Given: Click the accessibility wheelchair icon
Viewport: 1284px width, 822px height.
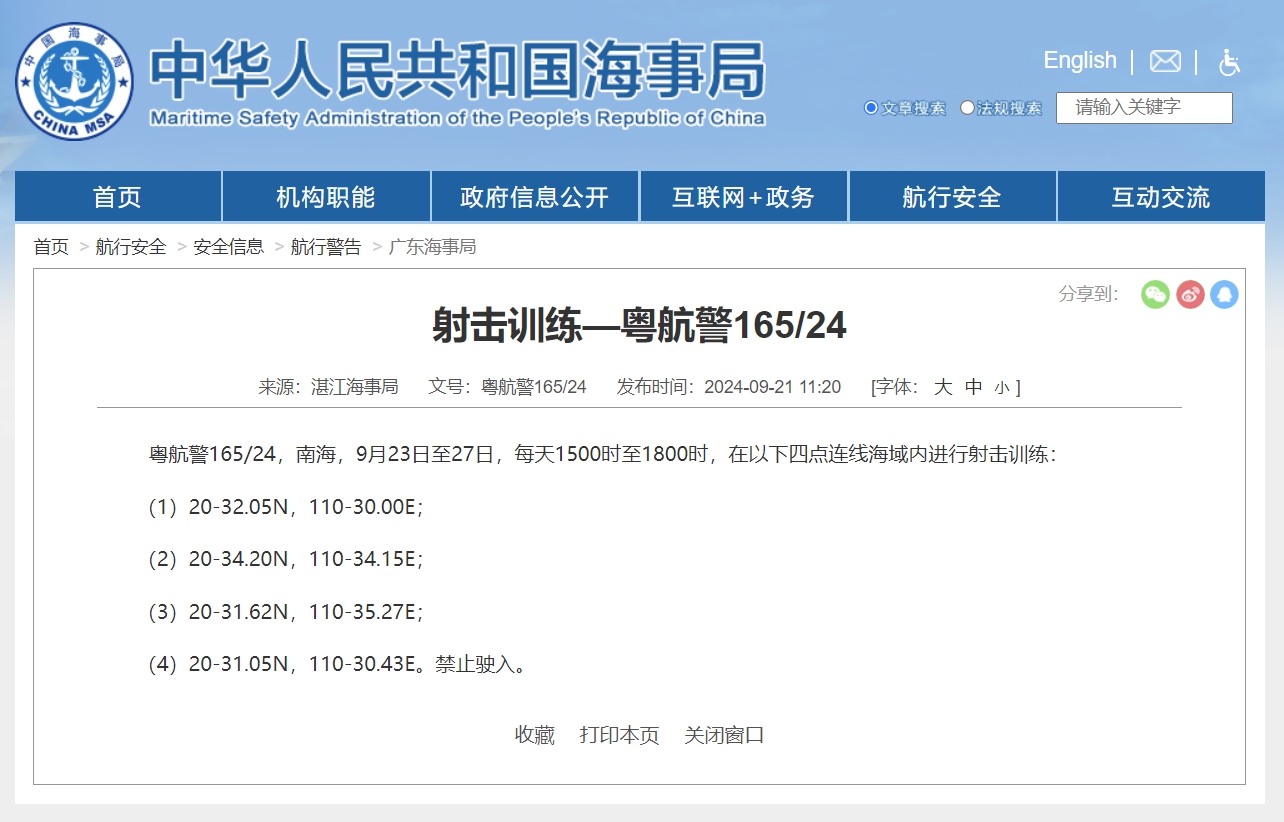Looking at the screenshot, I should point(1229,62).
